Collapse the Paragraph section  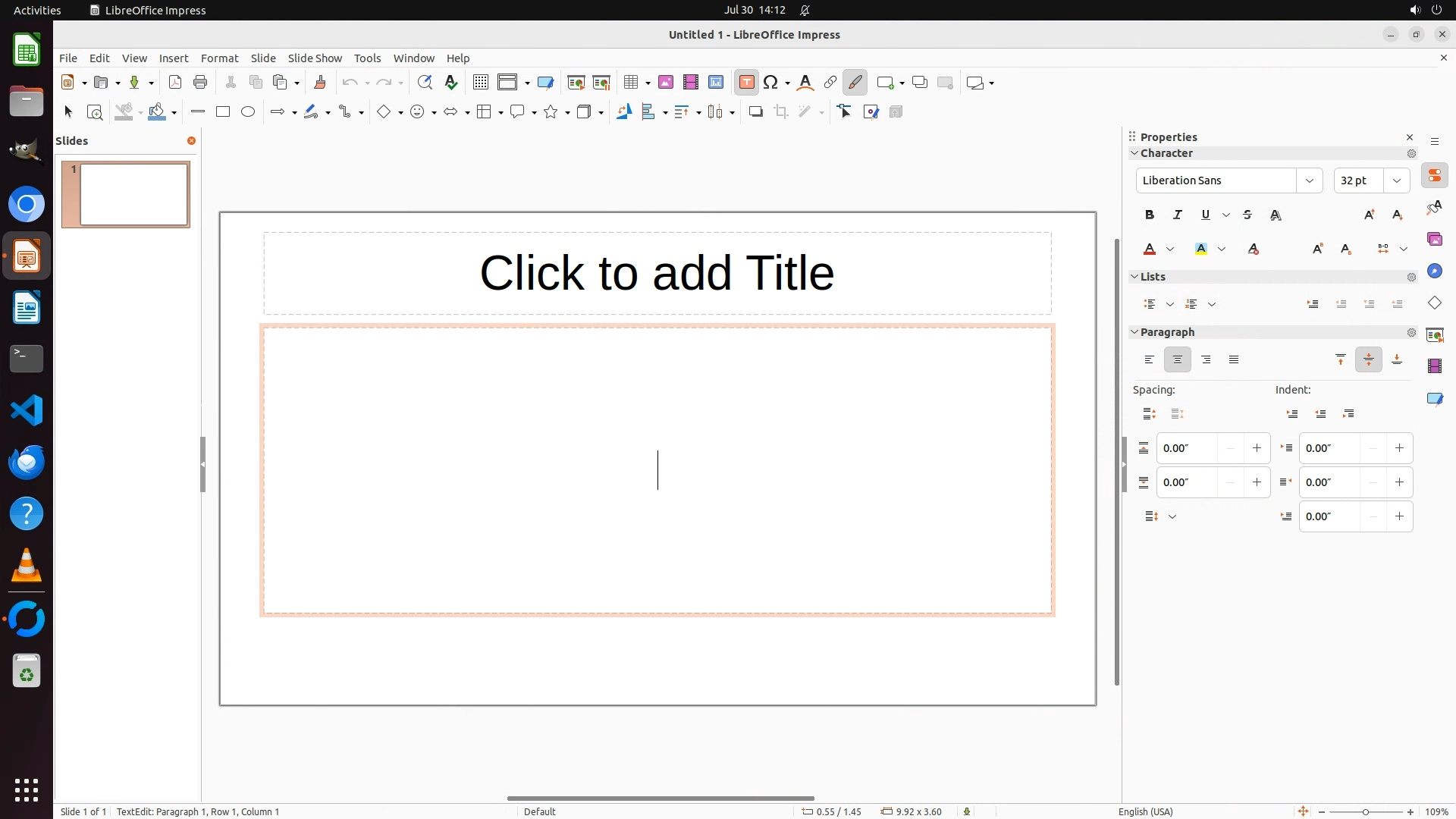[x=1135, y=332]
